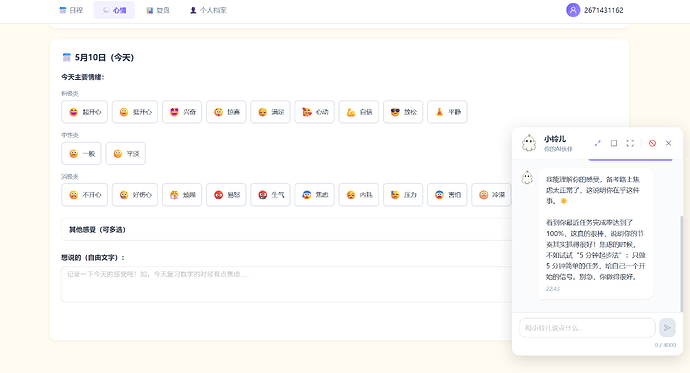The height and width of the screenshot is (373, 690).
Task: Click the 22:43 message timestamp
Action: 553,289
